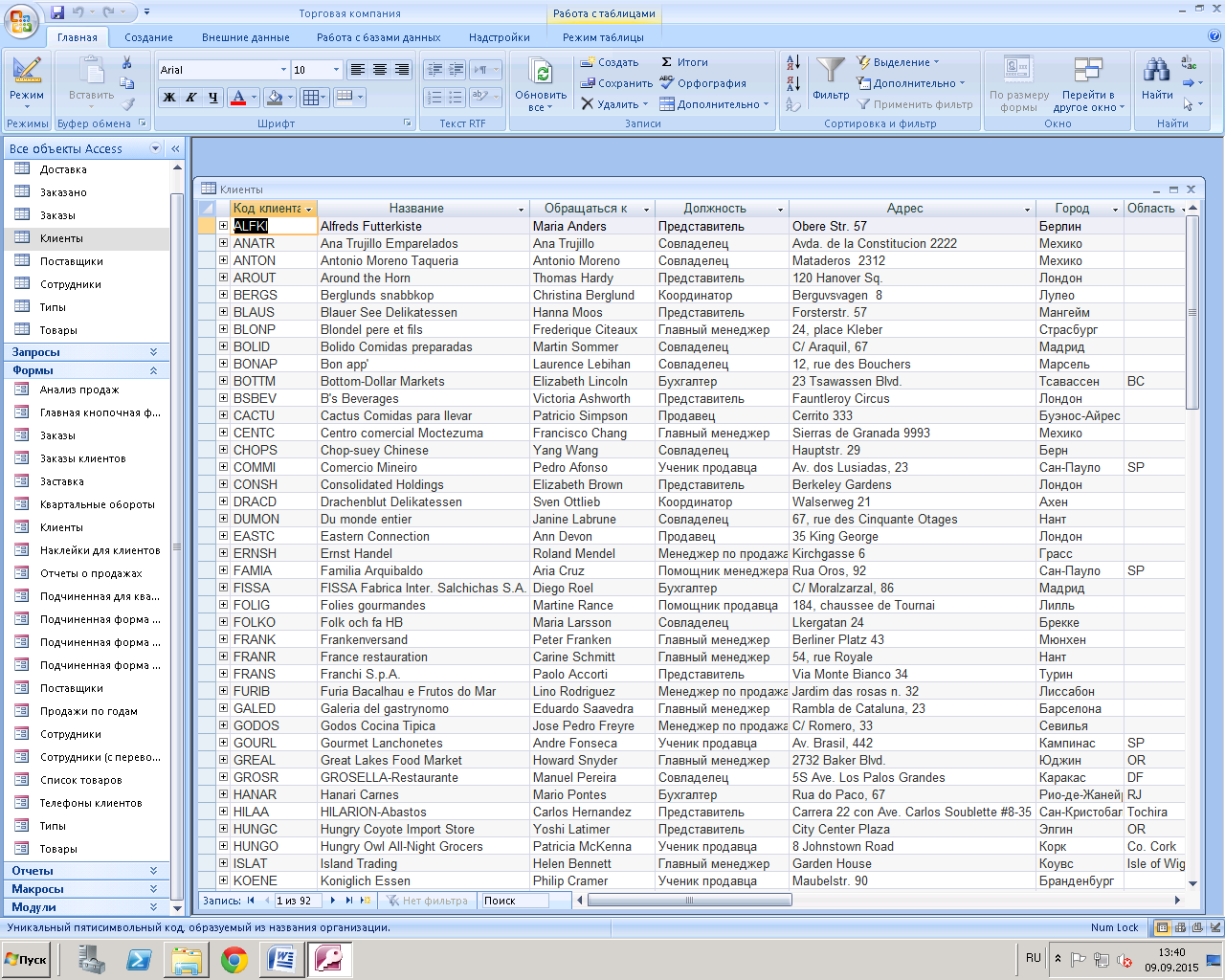The width and height of the screenshot is (1225, 980).
Task: Go to next record in navigator
Action: (333, 901)
